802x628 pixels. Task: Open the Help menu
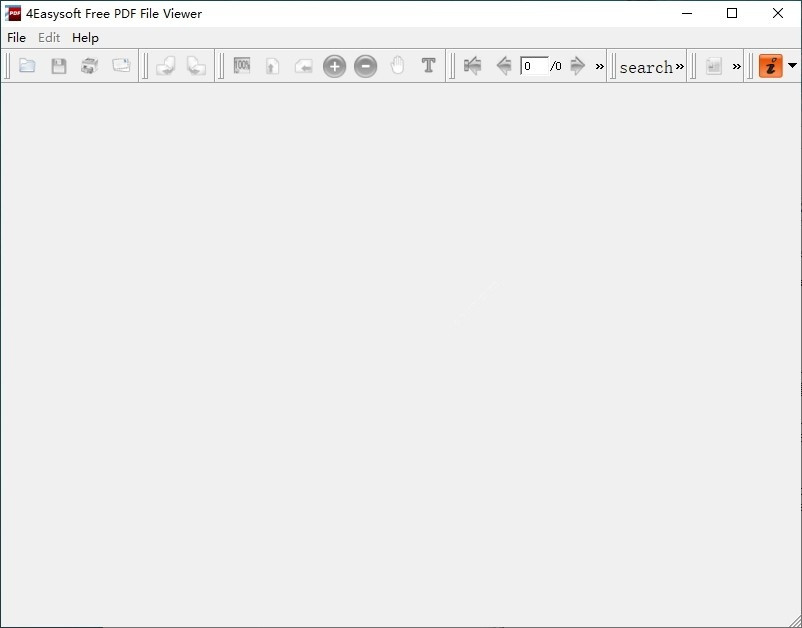tap(86, 37)
